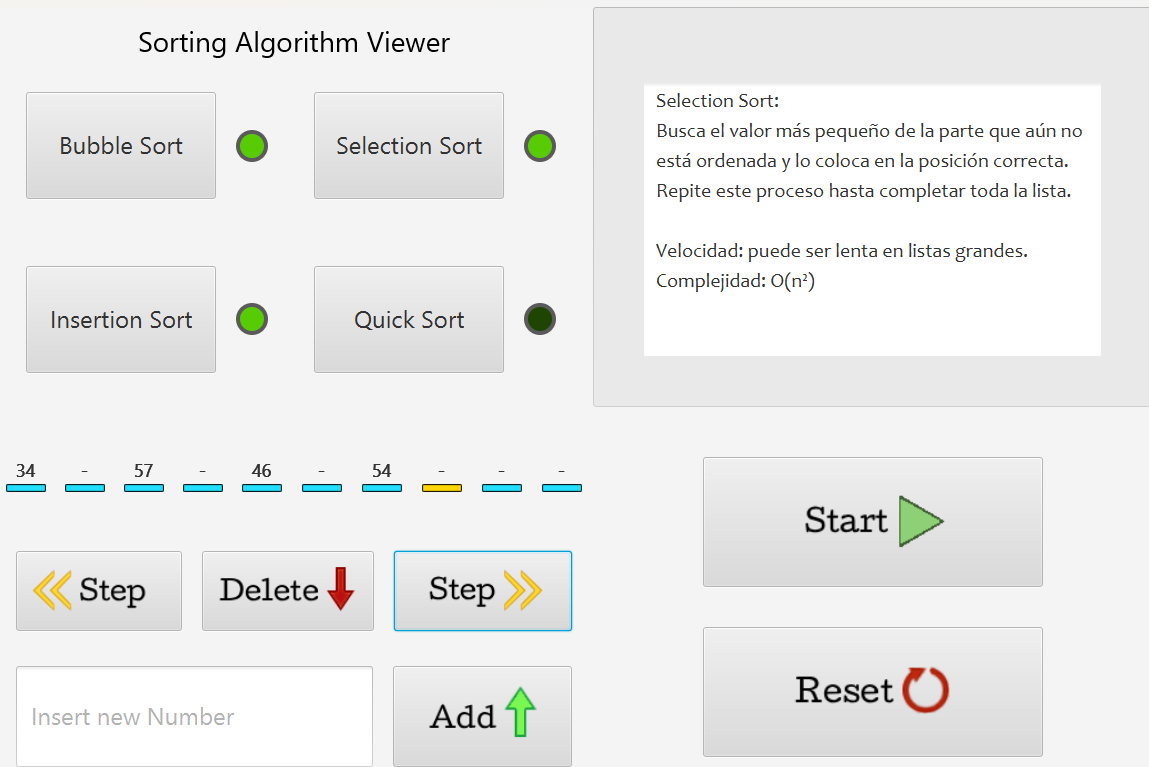Select the array slot holding 57
The height and width of the screenshot is (767, 1149).
coord(144,478)
